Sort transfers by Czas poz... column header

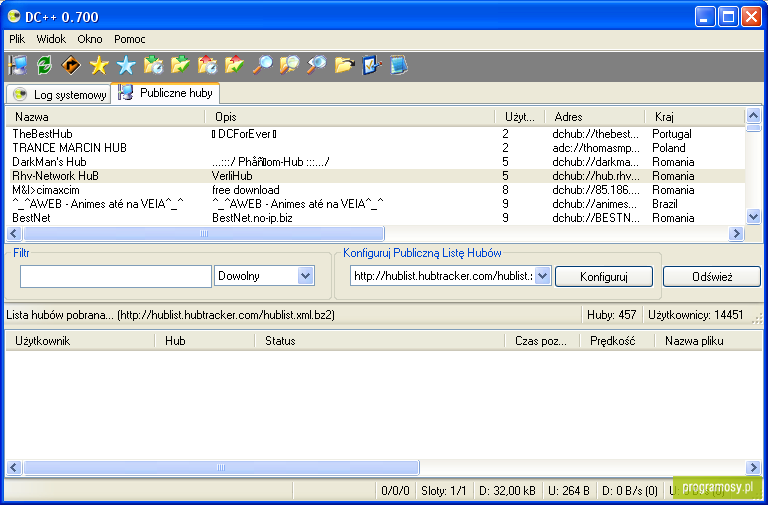point(542,341)
